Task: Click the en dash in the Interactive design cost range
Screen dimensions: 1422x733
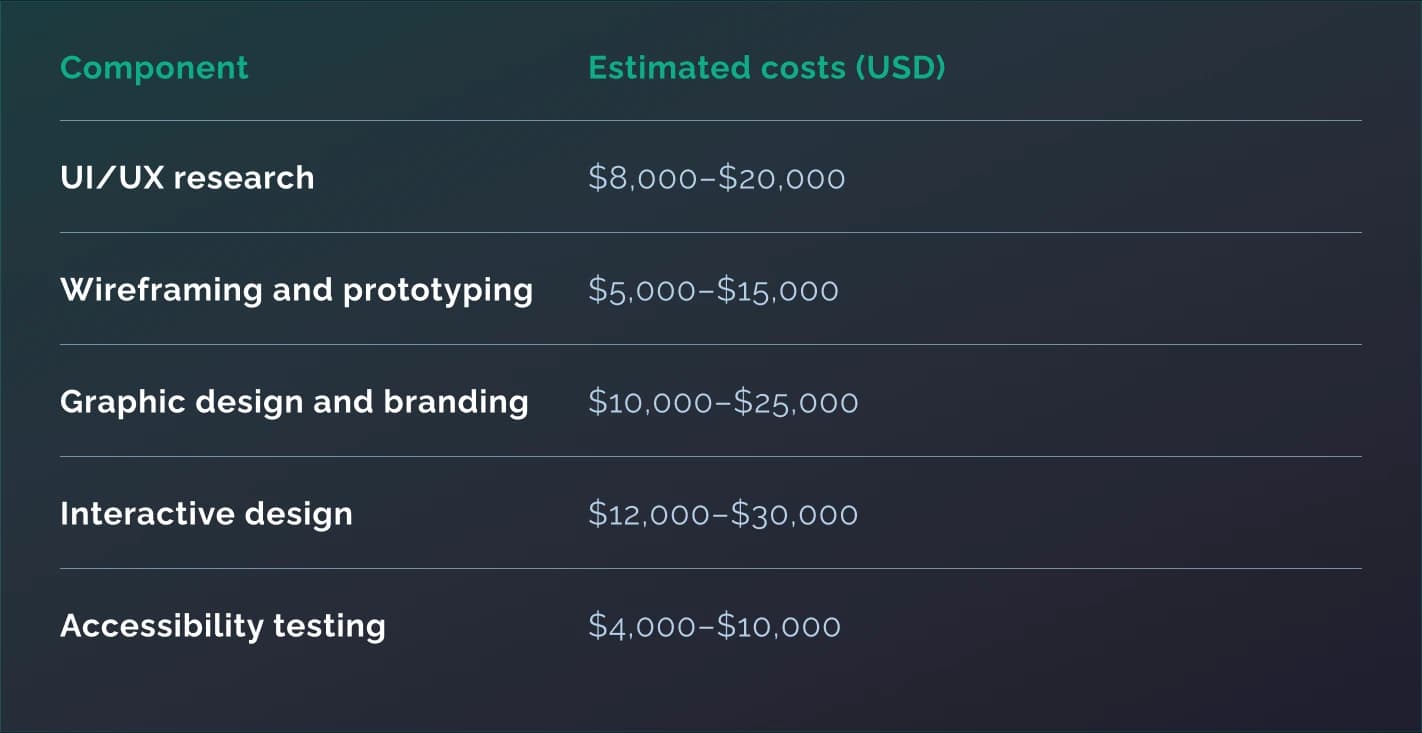Action: [723, 515]
